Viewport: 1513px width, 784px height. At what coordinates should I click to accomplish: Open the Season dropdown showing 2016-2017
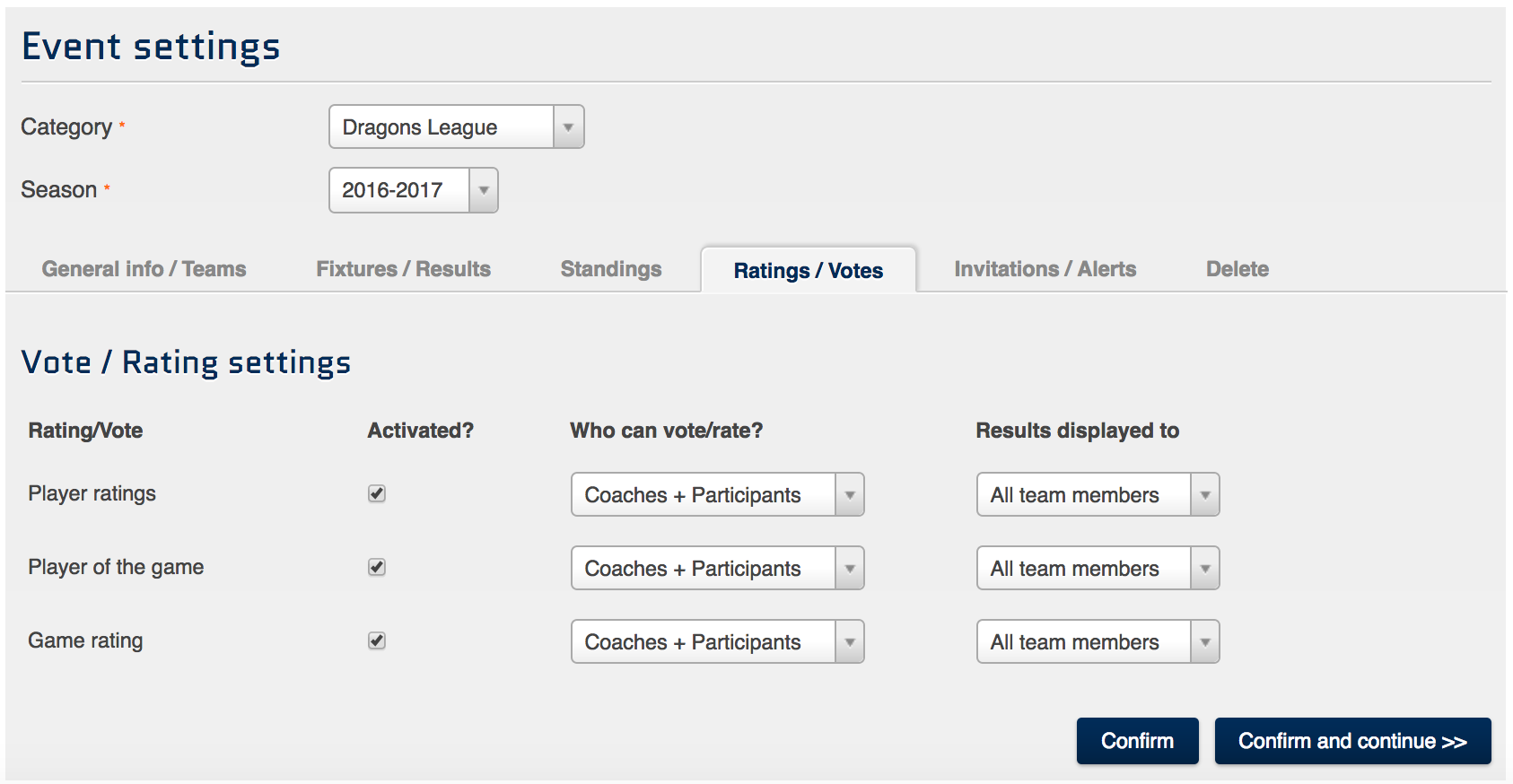pyautogui.click(x=413, y=190)
